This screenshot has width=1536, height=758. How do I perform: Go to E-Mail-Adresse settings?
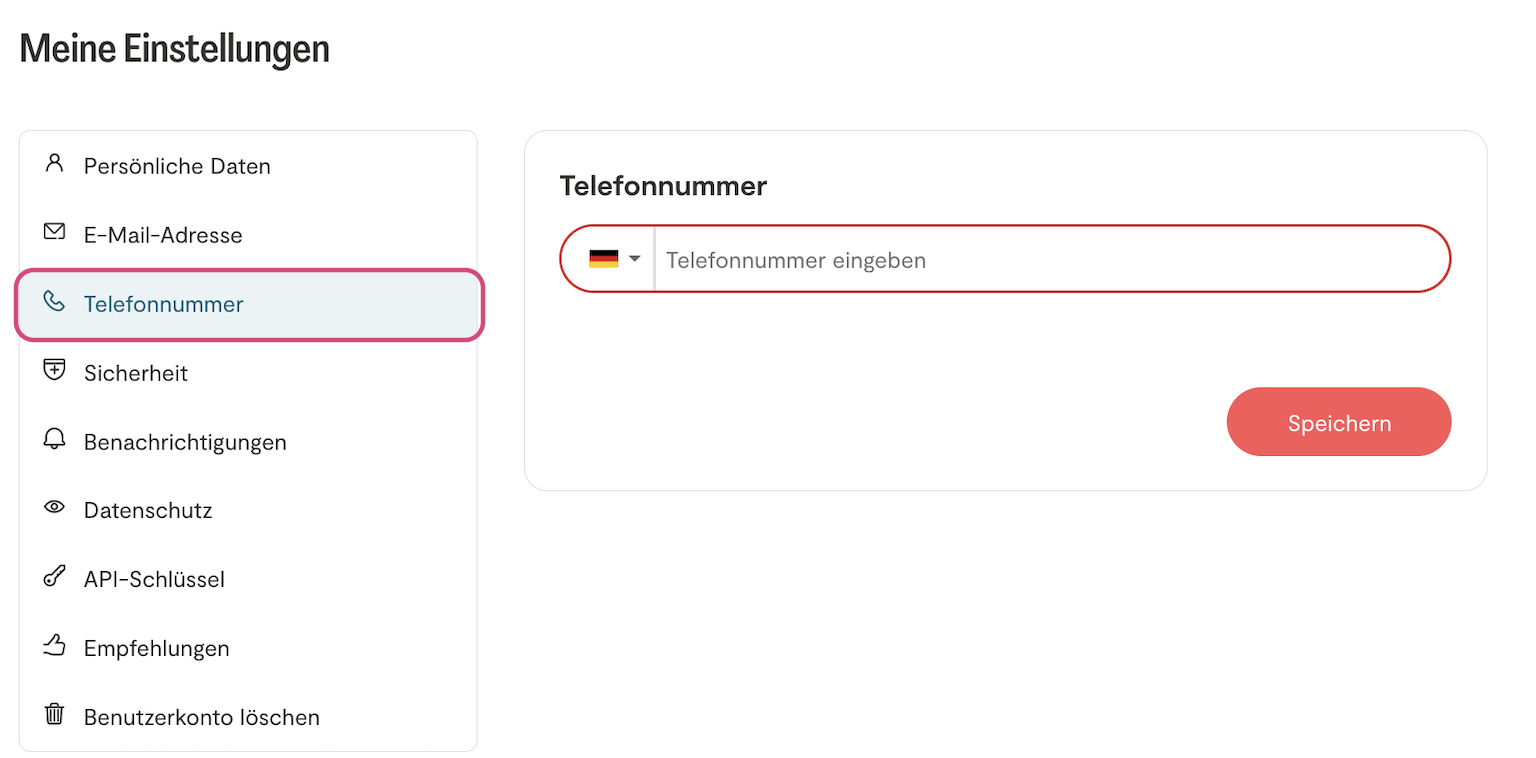tap(163, 235)
